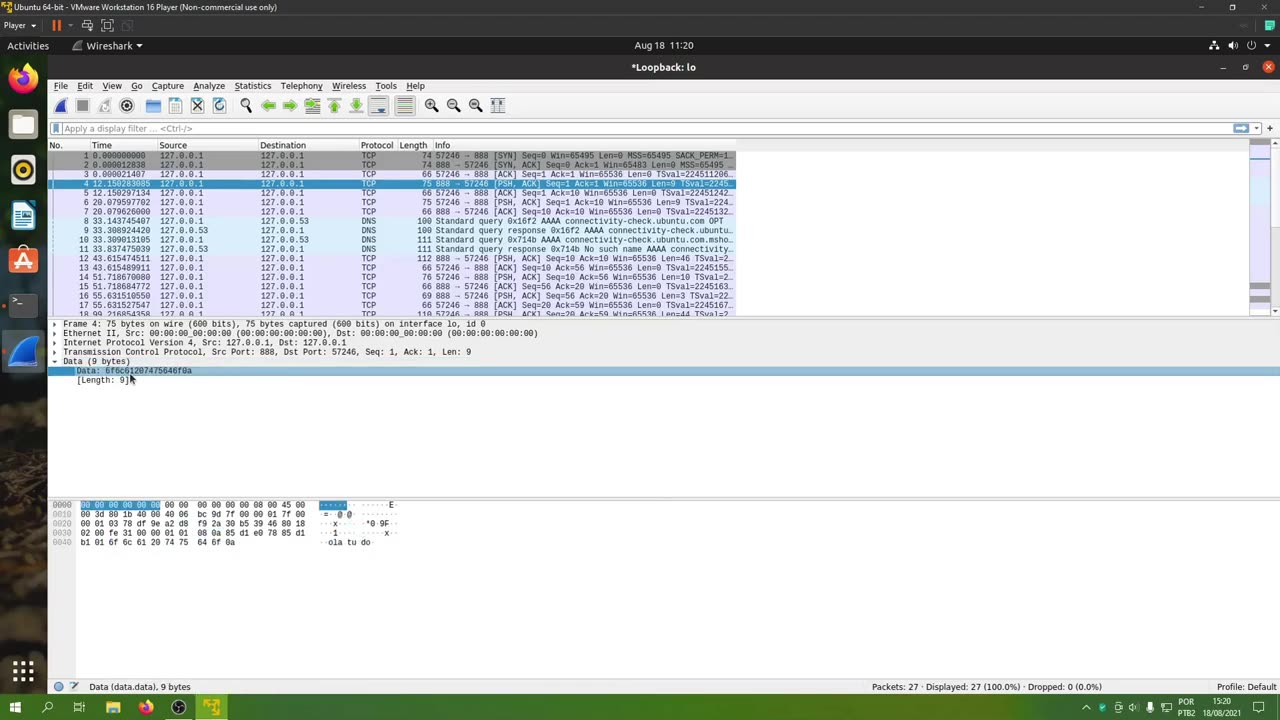Viewport: 1280px width, 720px height.
Task: Click the display filter input field
Action: pyautogui.click(x=640, y=128)
